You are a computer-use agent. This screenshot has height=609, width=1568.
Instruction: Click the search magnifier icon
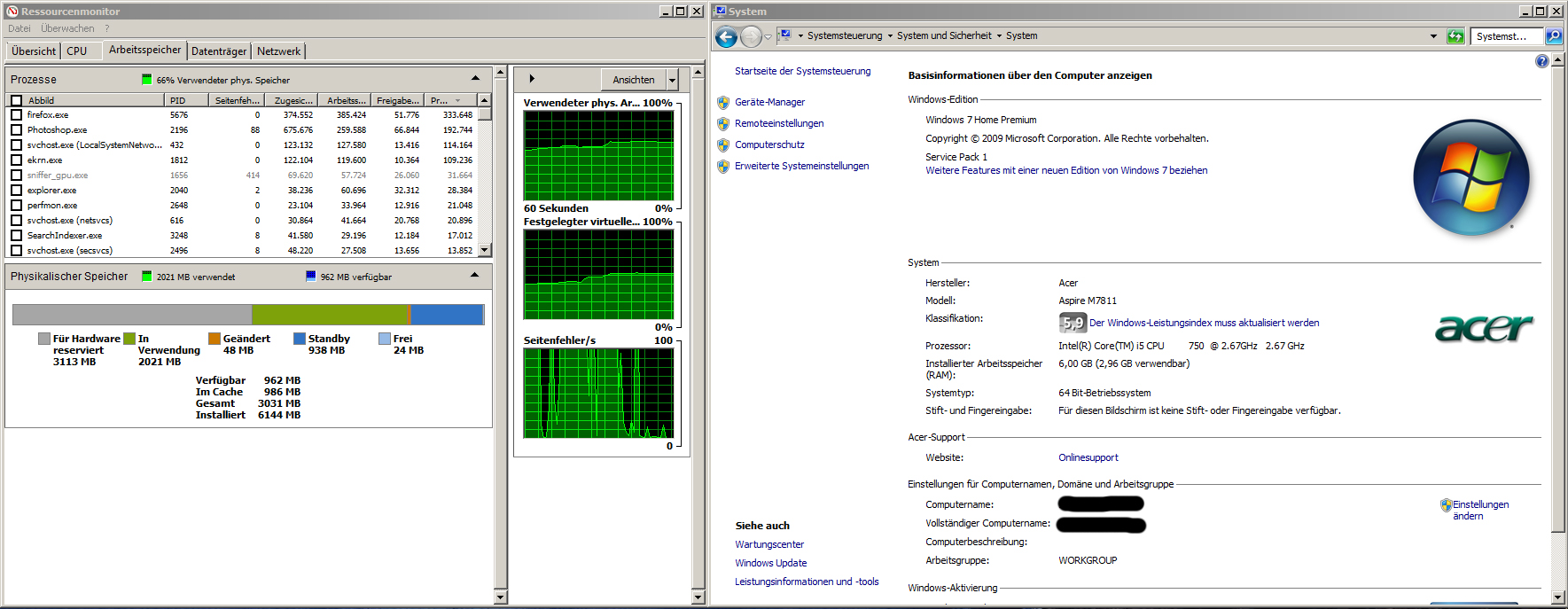1554,36
